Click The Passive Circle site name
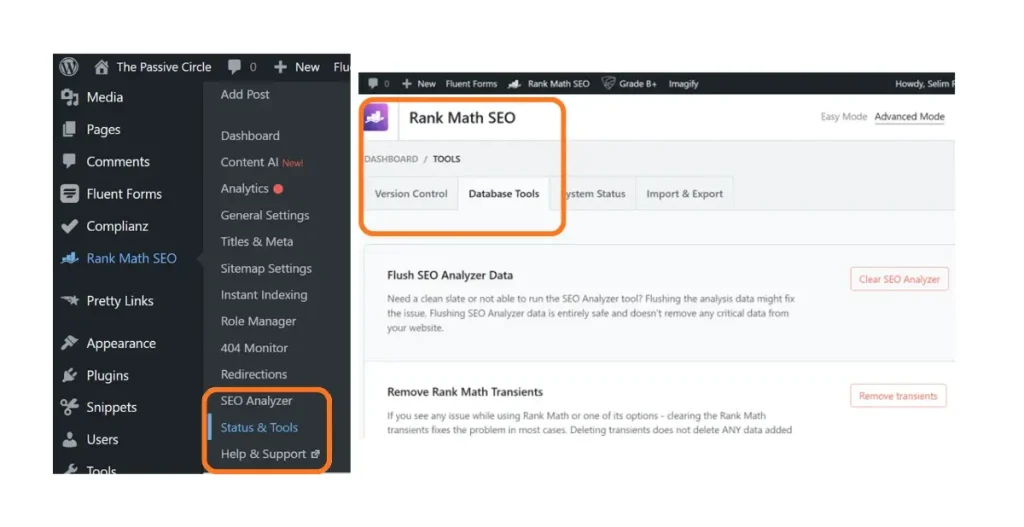 164,67
